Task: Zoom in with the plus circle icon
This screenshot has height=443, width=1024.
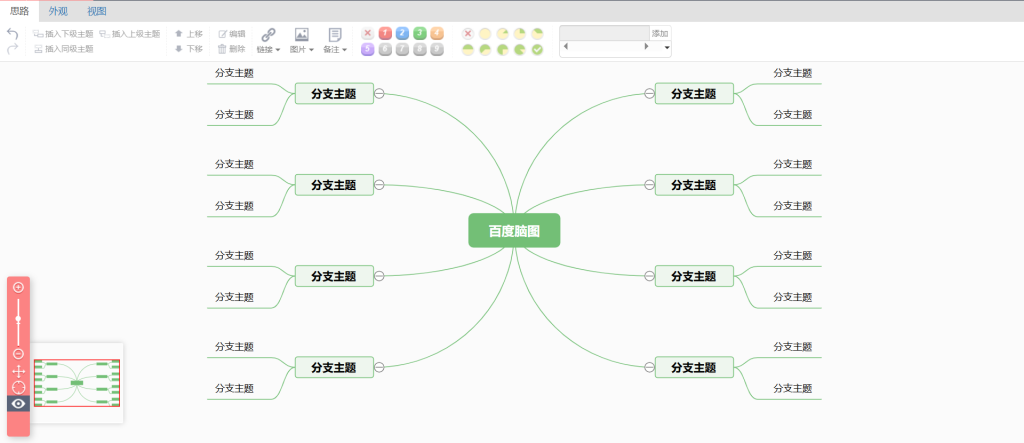Action: (18, 287)
